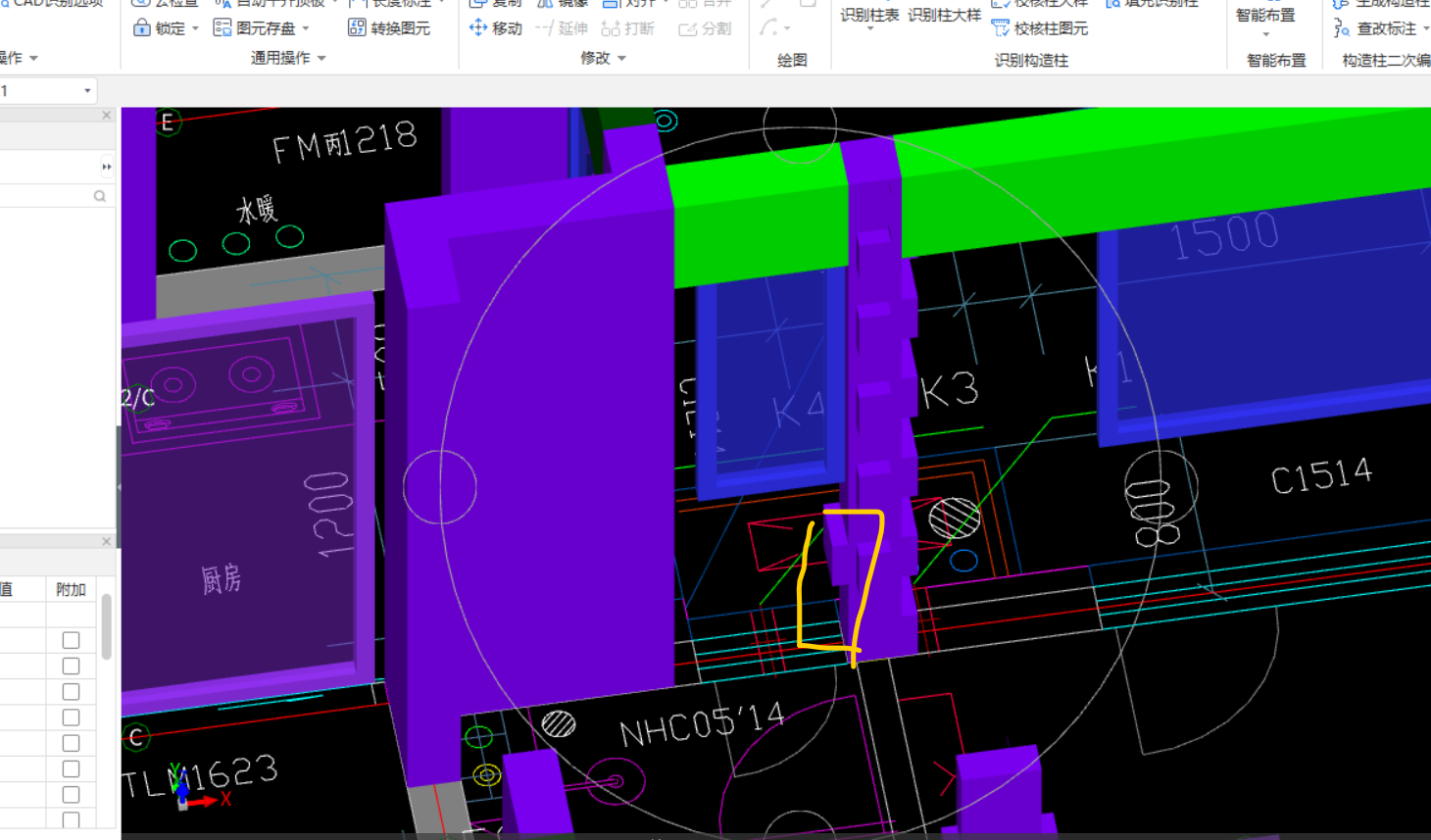
Task: Click the FM丙1218 door label
Action: click(x=345, y=143)
